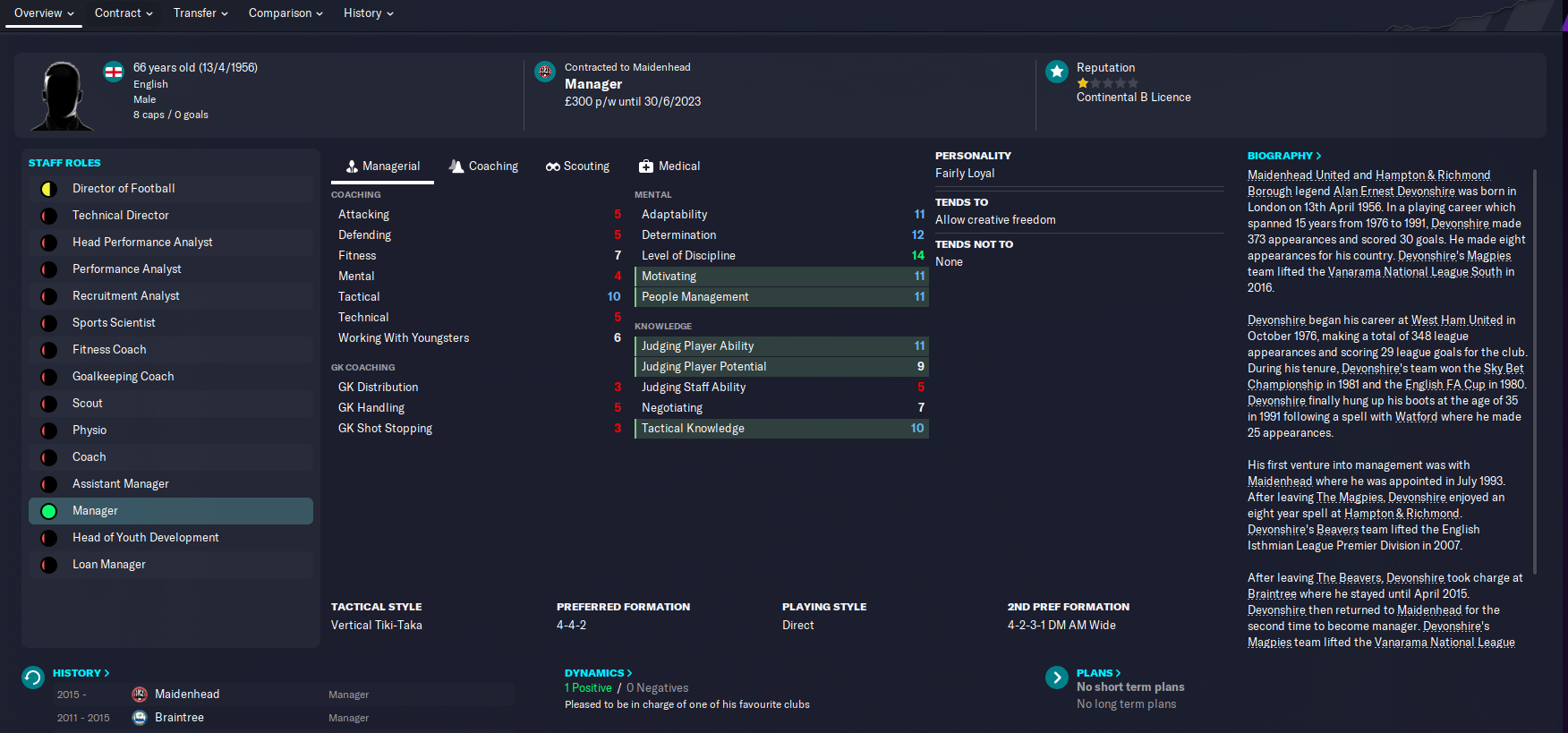Select the Director of Football role indicator
The image size is (1568, 733).
(x=49, y=189)
